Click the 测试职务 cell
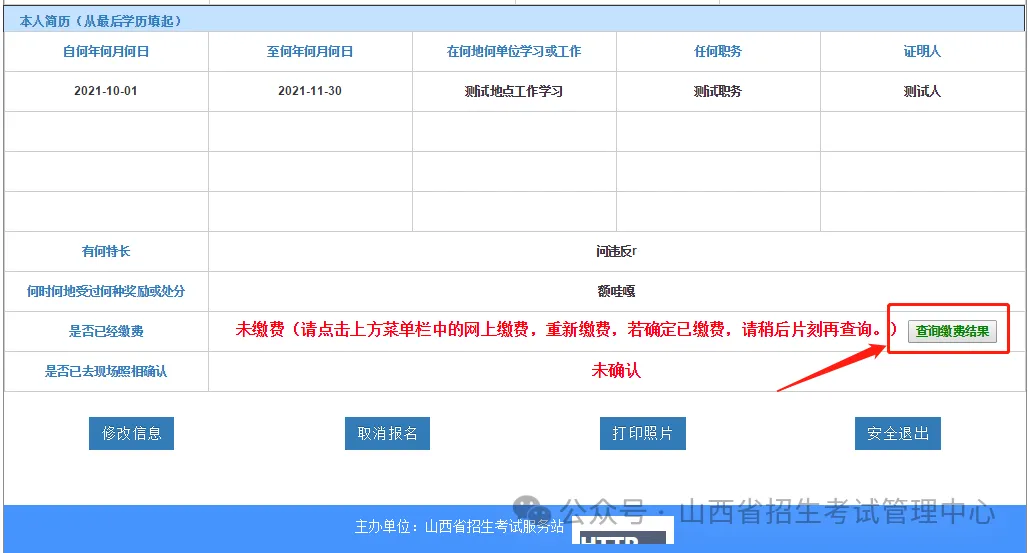Screen dimensions: 1028x553 point(718,91)
